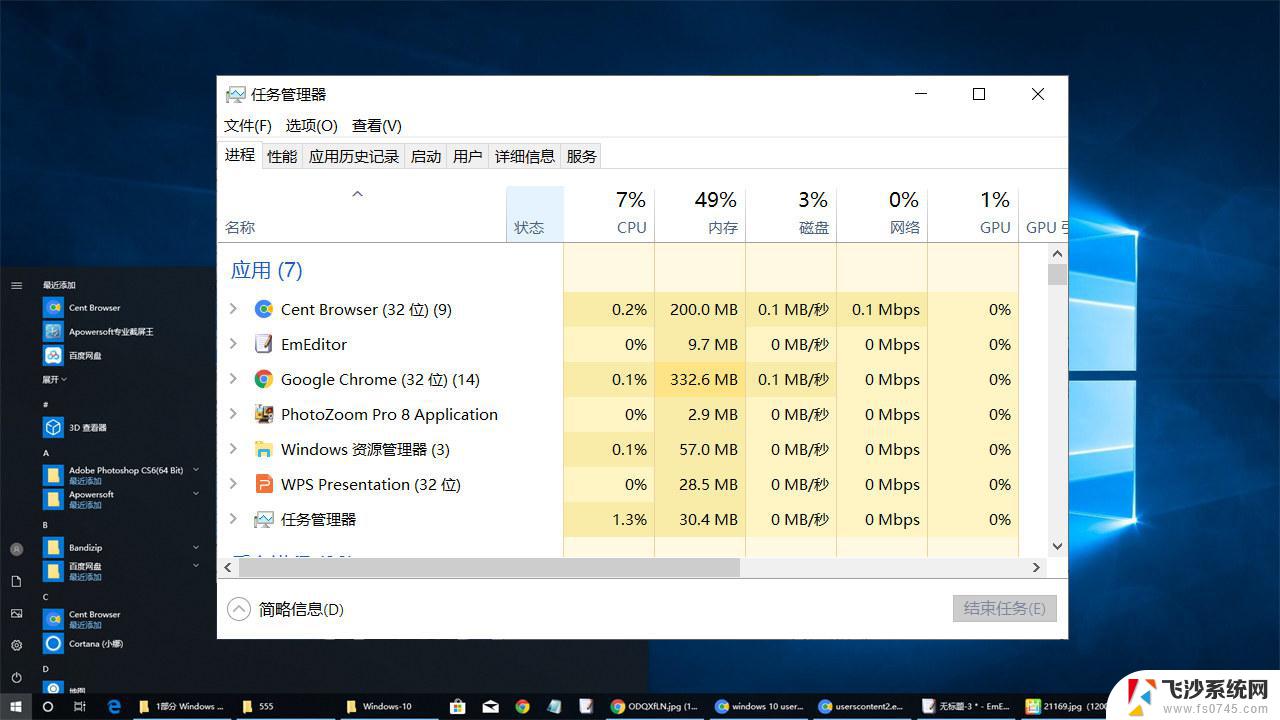The image size is (1280, 720).
Task: Switch to the 用户 tab
Action: [468, 156]
